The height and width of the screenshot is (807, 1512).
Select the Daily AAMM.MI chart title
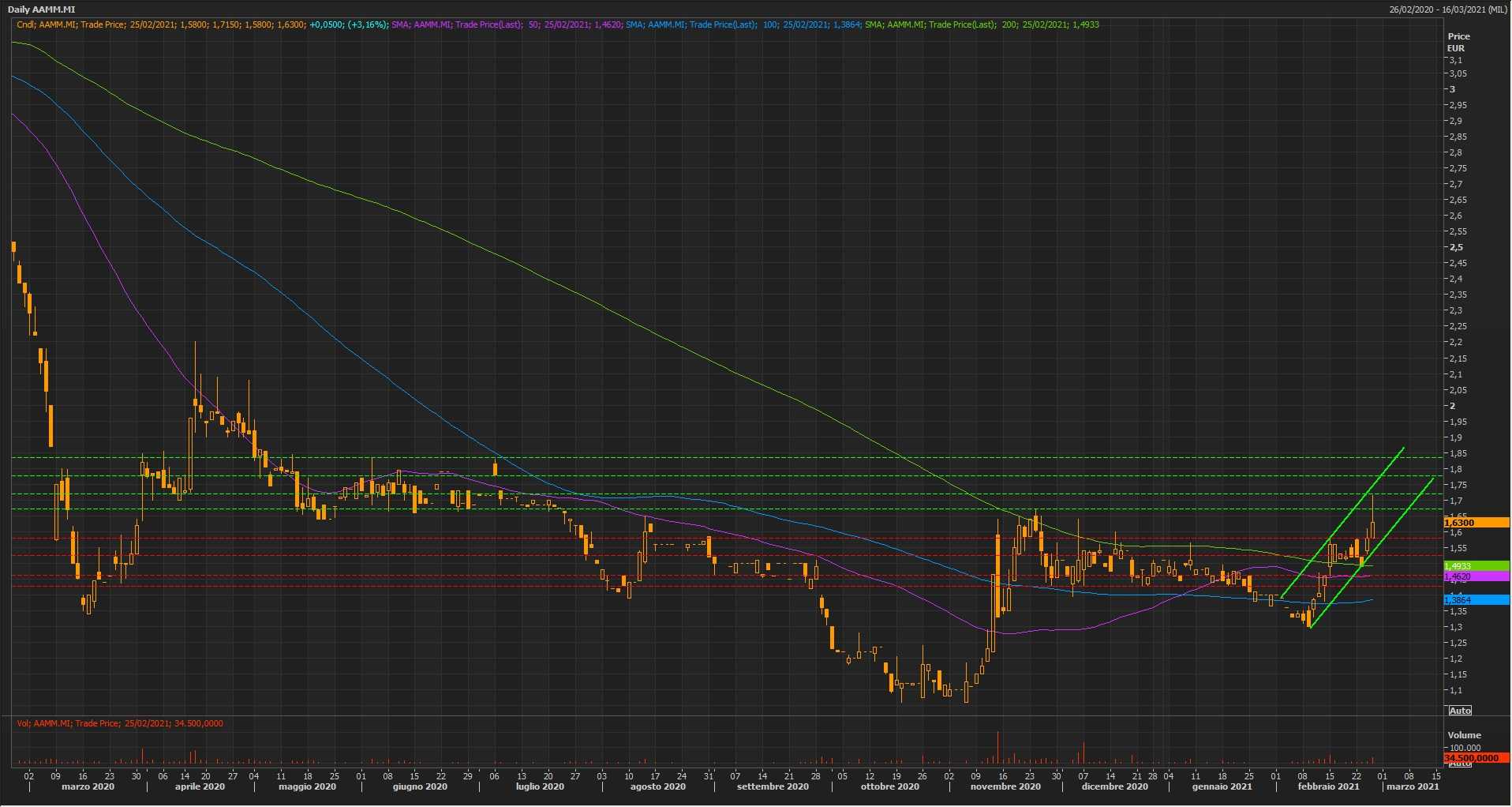(42, 9)
